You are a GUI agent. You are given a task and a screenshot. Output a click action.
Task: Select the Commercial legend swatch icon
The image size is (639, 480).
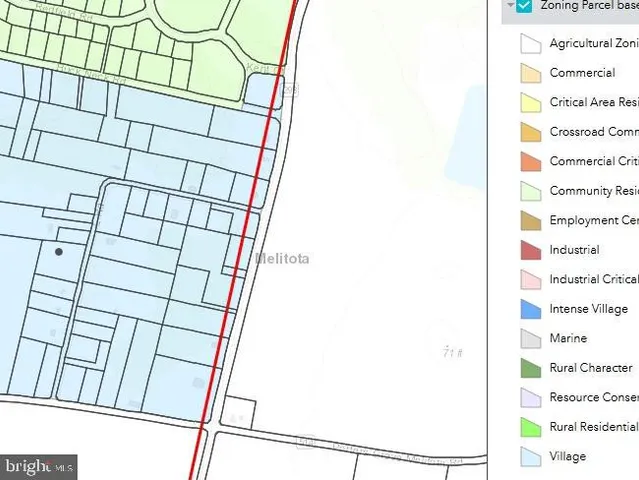[530, 73]
